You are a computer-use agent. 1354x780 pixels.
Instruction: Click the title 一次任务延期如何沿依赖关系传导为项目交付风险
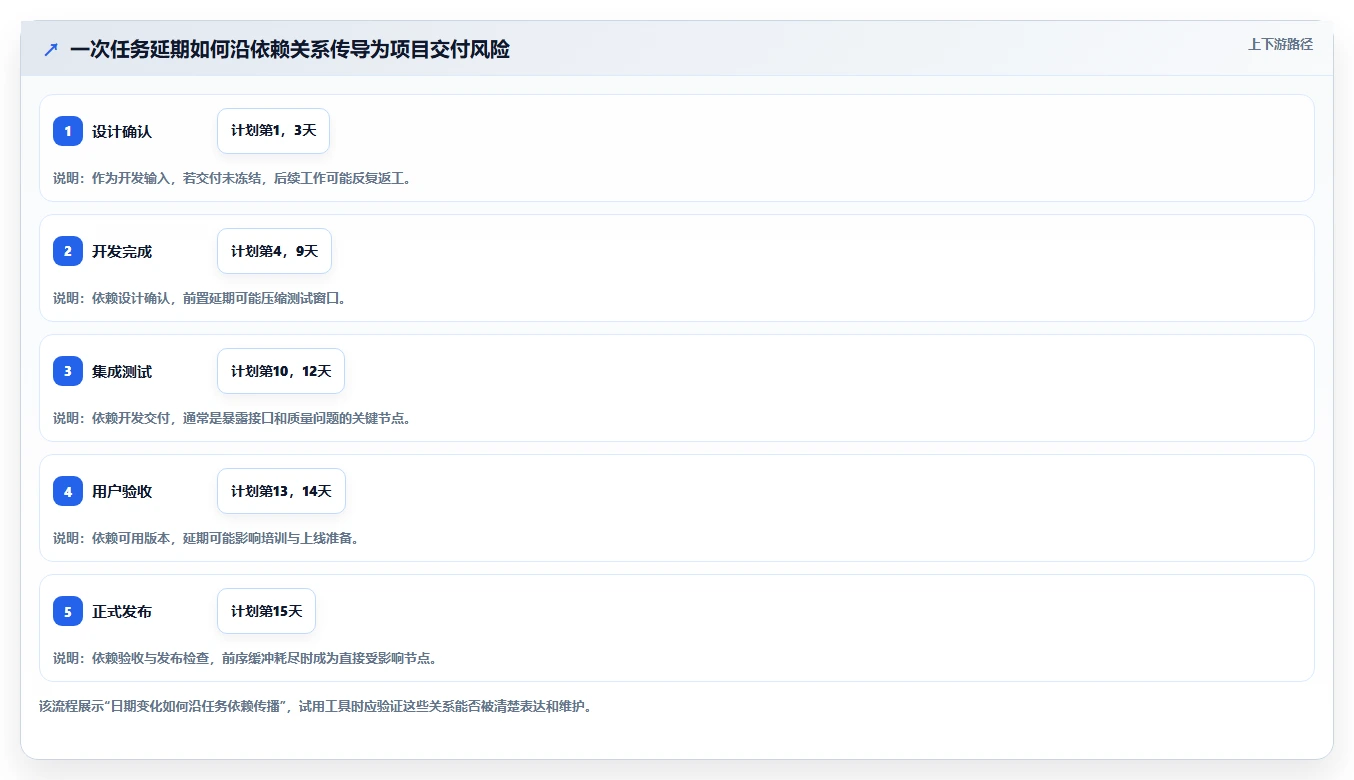coord(290,49)
